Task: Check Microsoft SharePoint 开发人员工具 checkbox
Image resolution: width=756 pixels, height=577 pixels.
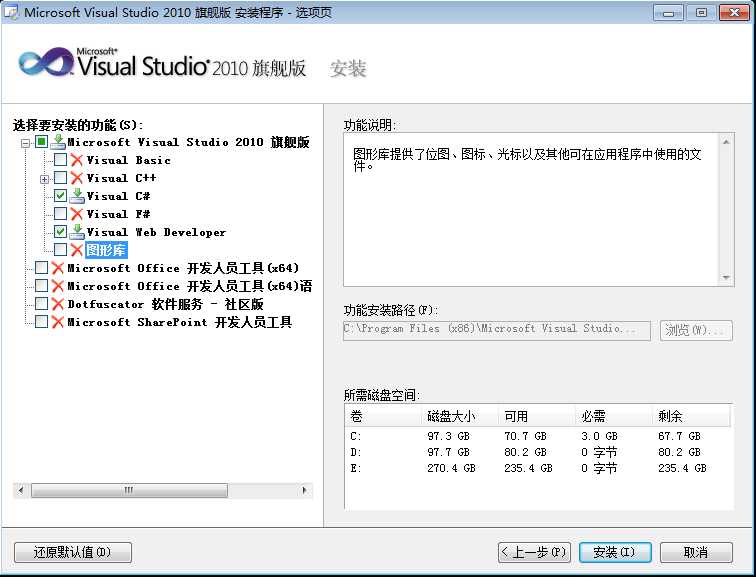Action: 42,322
